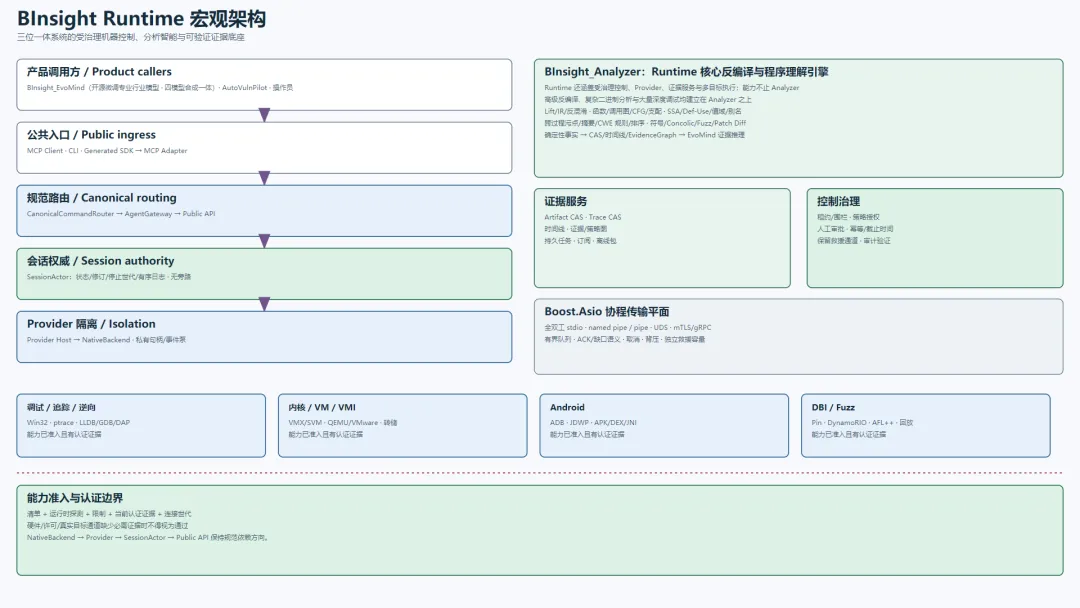The image size is (1080, 608).
Task: Select the heading "DBI / Fuzz"
Action: (x=833, y=408)
